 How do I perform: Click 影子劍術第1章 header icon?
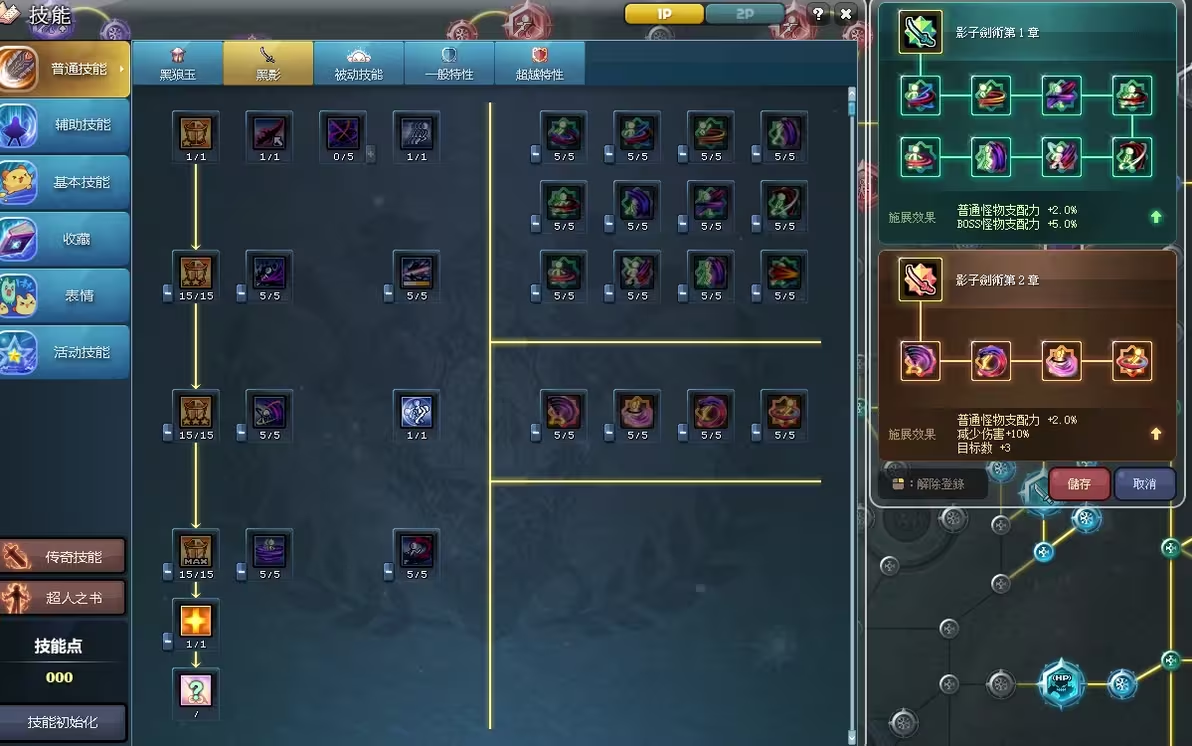click(x=920, y=32)
